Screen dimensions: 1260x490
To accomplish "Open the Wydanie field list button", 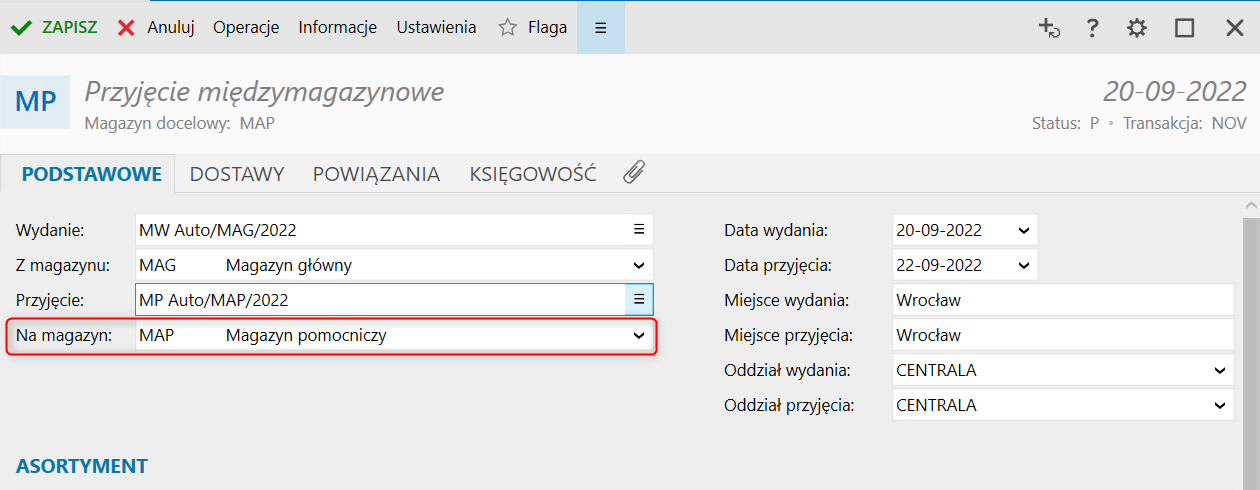I will pos(639,230).
